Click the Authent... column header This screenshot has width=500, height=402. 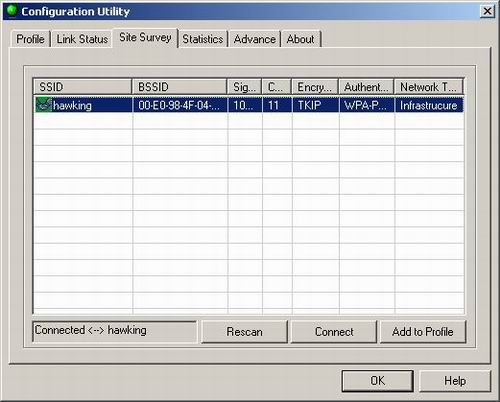point(366,87)
